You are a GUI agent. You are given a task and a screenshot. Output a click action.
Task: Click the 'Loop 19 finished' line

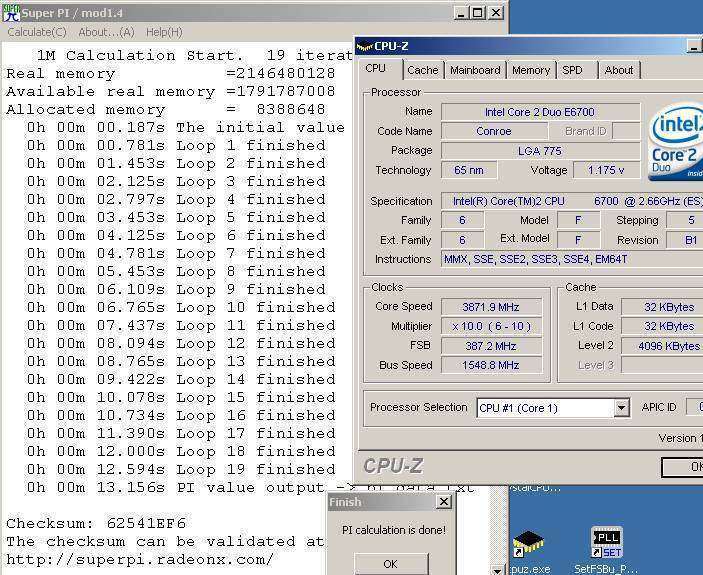(x=181, y=469)
